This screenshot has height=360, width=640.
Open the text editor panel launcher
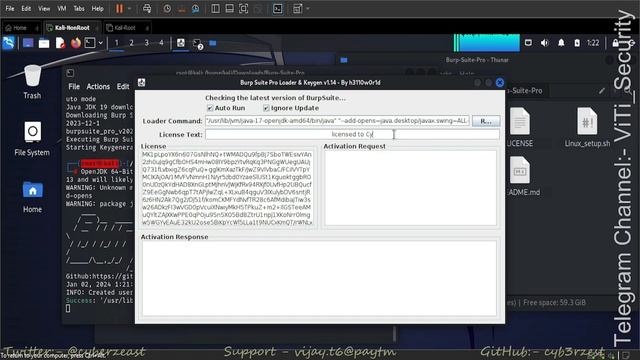click(60, 43)
